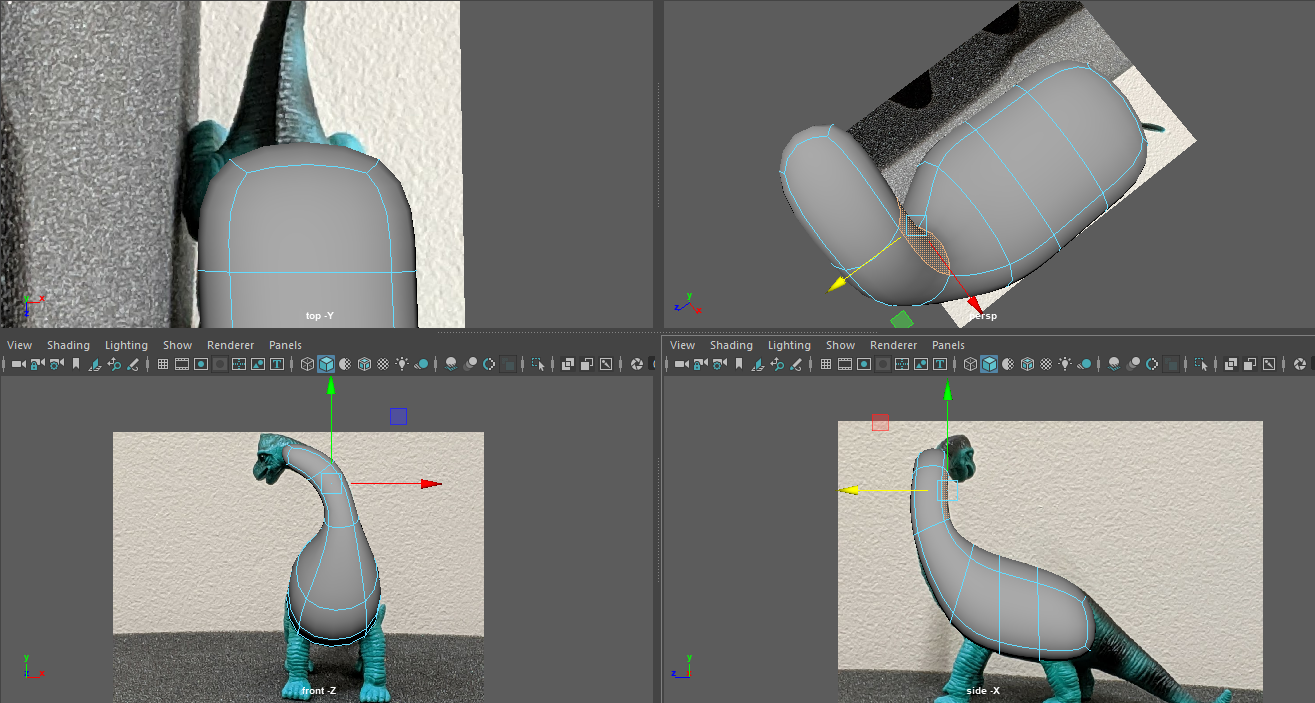
Task: Click blue square manipulator handle in front view
Action: 398,417
